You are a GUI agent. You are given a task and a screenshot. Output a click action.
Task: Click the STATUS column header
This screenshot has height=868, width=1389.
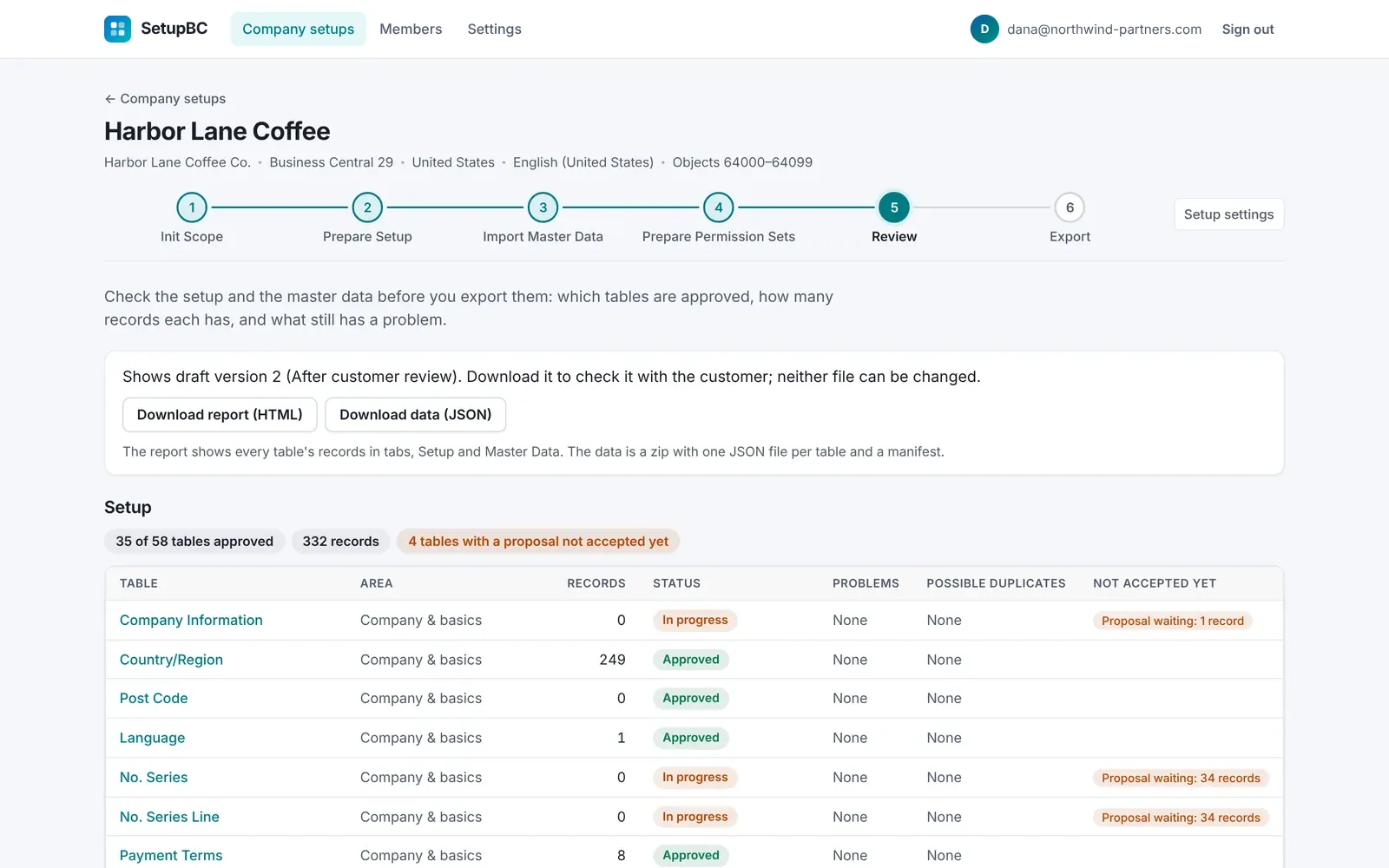tap(676, 583)
